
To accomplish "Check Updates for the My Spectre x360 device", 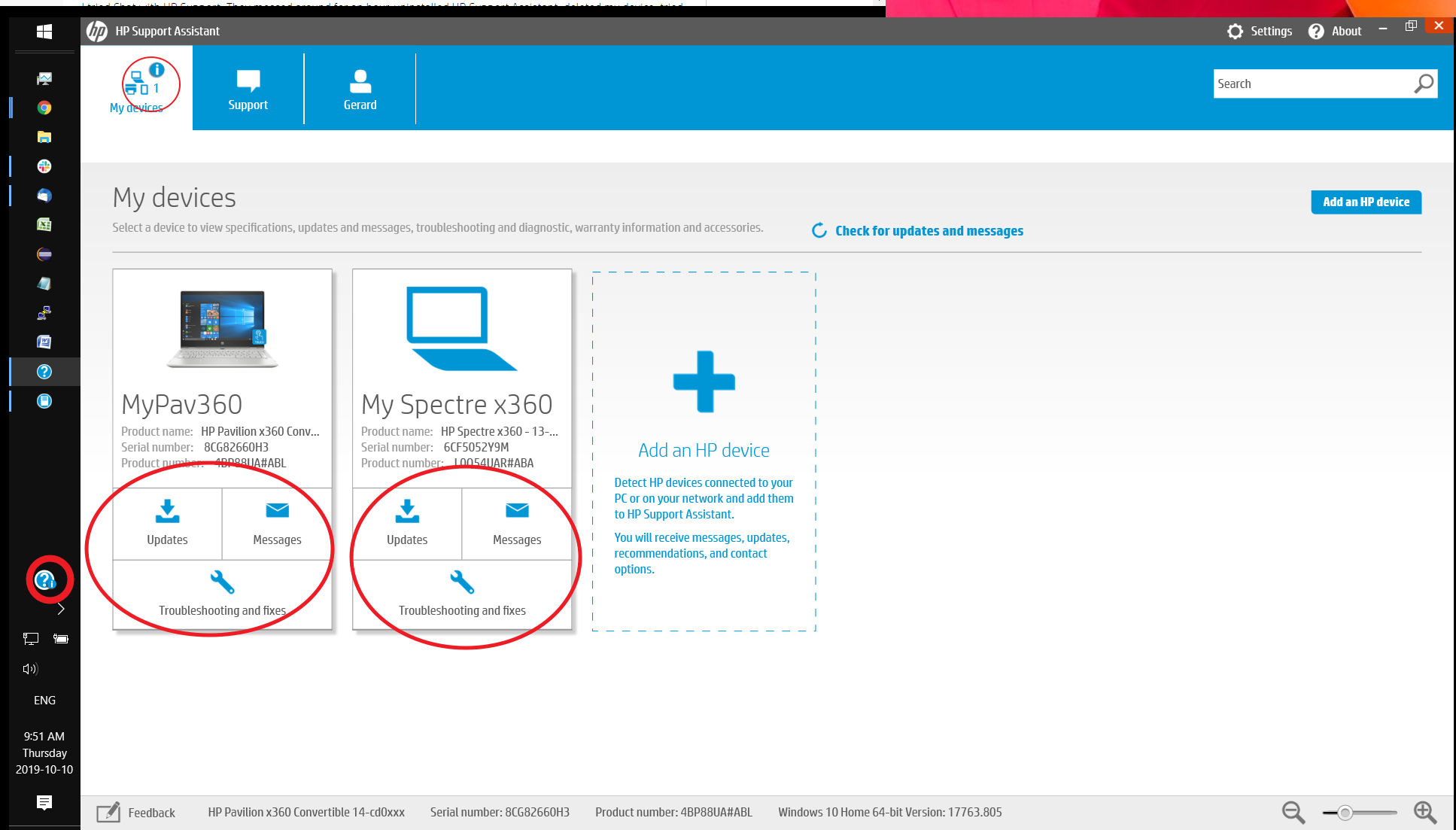I will pyautogui.click(x=407, y=523).
